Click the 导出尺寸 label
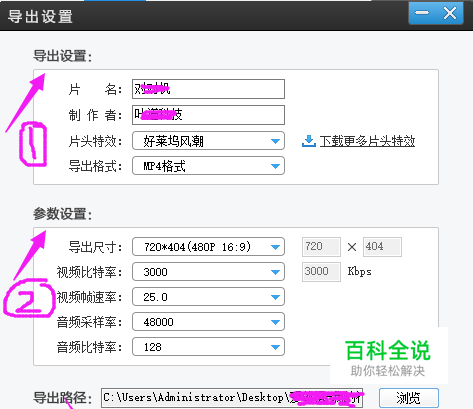The width and height of the screenshot is (473, 409). tap(95, 247)
